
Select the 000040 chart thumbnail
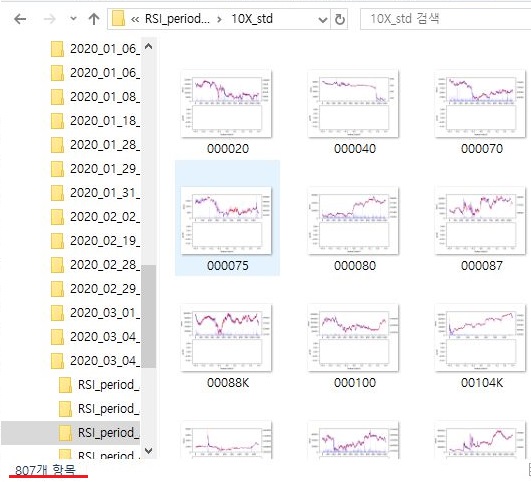coord(353,104)
